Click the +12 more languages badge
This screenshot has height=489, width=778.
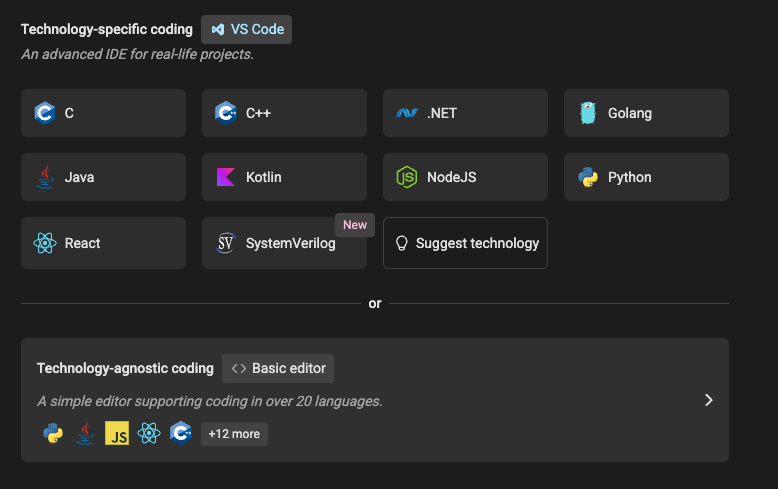(x=234, y=433)
